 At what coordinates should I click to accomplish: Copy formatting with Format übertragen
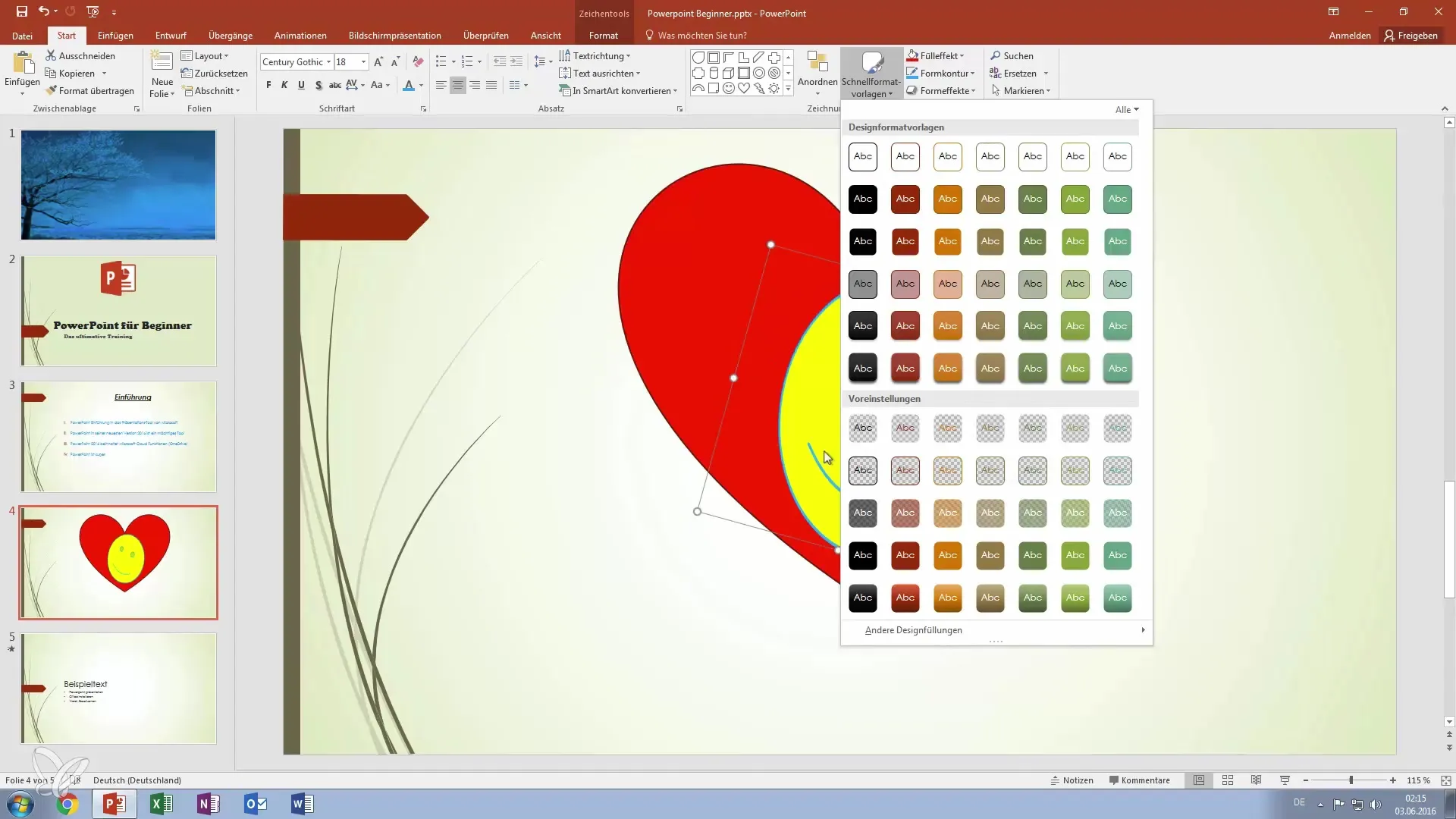[x=89, y=90]
